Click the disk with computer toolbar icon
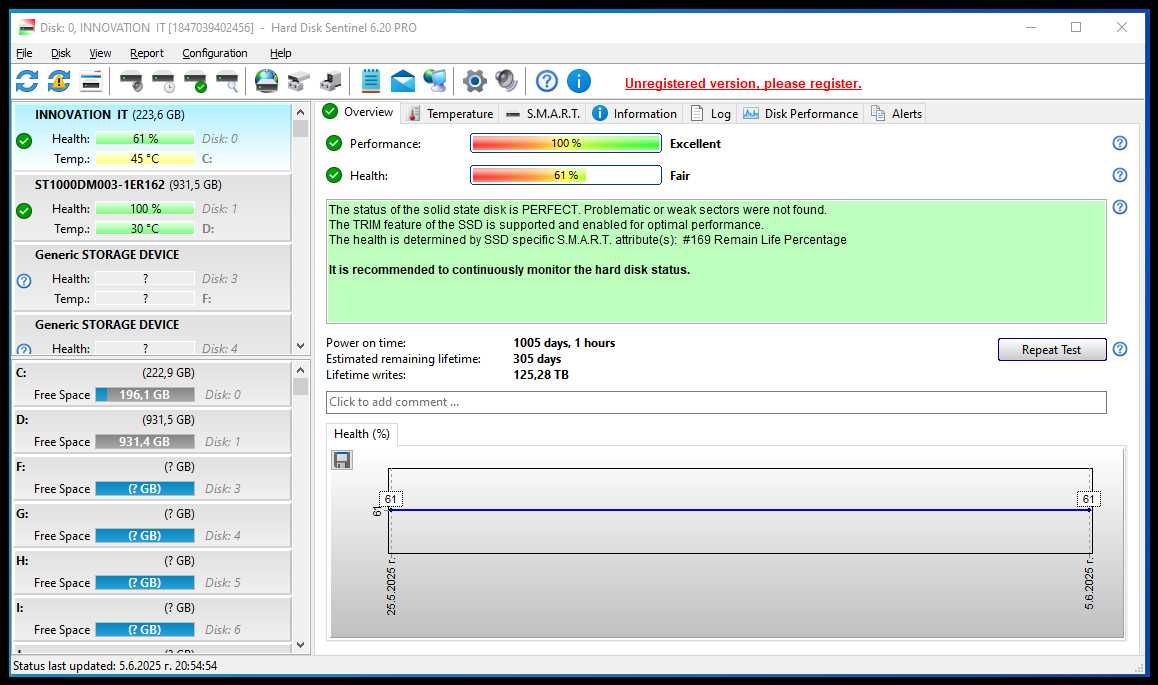 331,81
